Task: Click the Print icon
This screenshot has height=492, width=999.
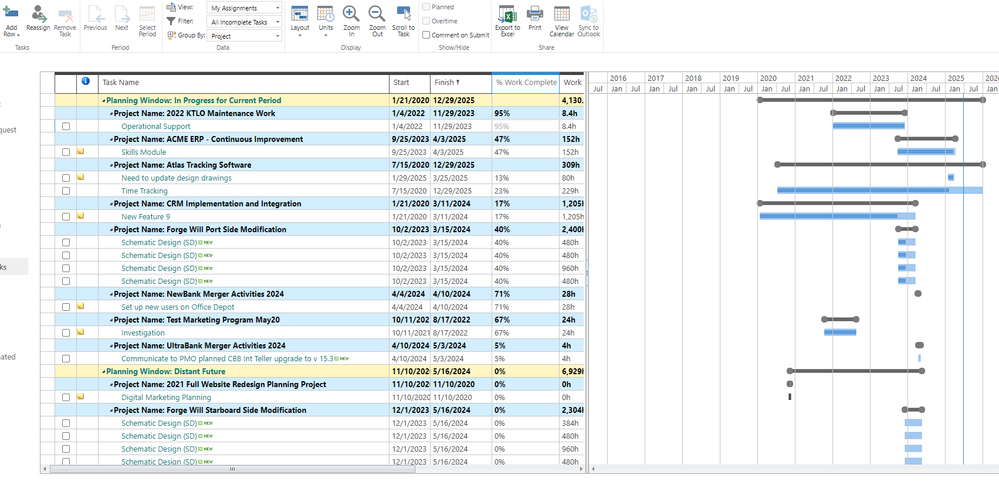Action: 535,15
